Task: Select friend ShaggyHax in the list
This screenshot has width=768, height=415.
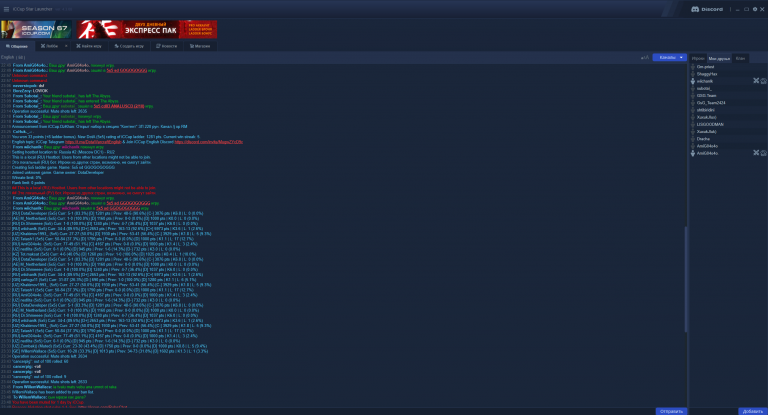Action: click(x=707, y=74)
